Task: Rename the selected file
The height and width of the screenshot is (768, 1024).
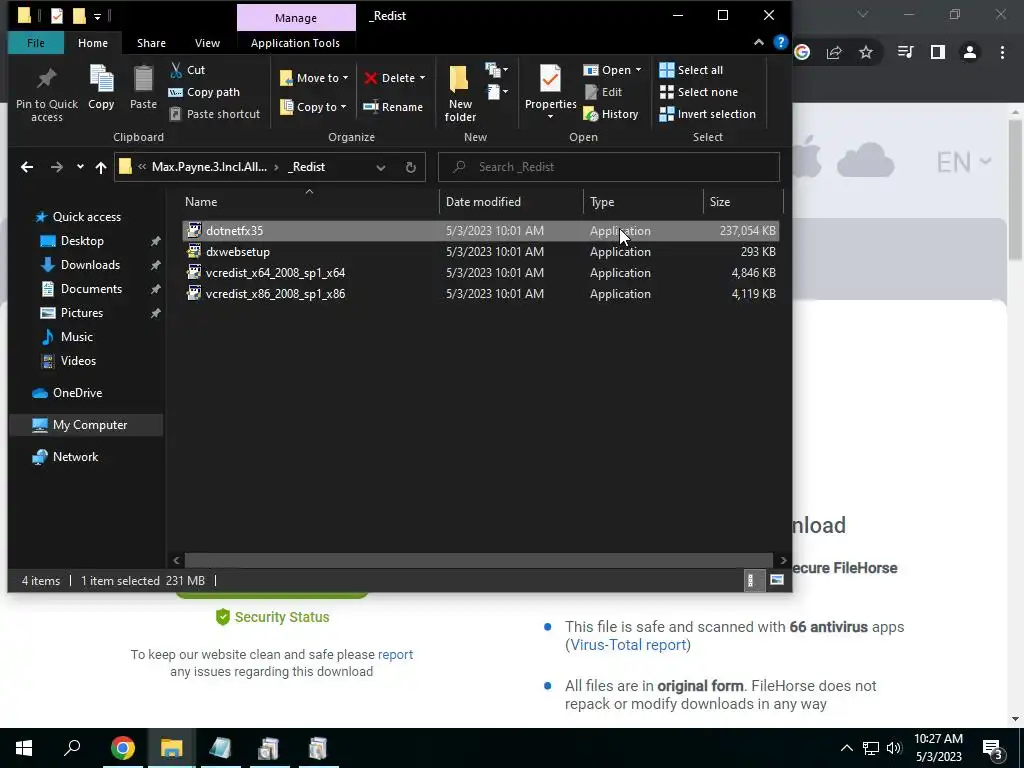Action: pyautogui.click(x=393, y=107)
